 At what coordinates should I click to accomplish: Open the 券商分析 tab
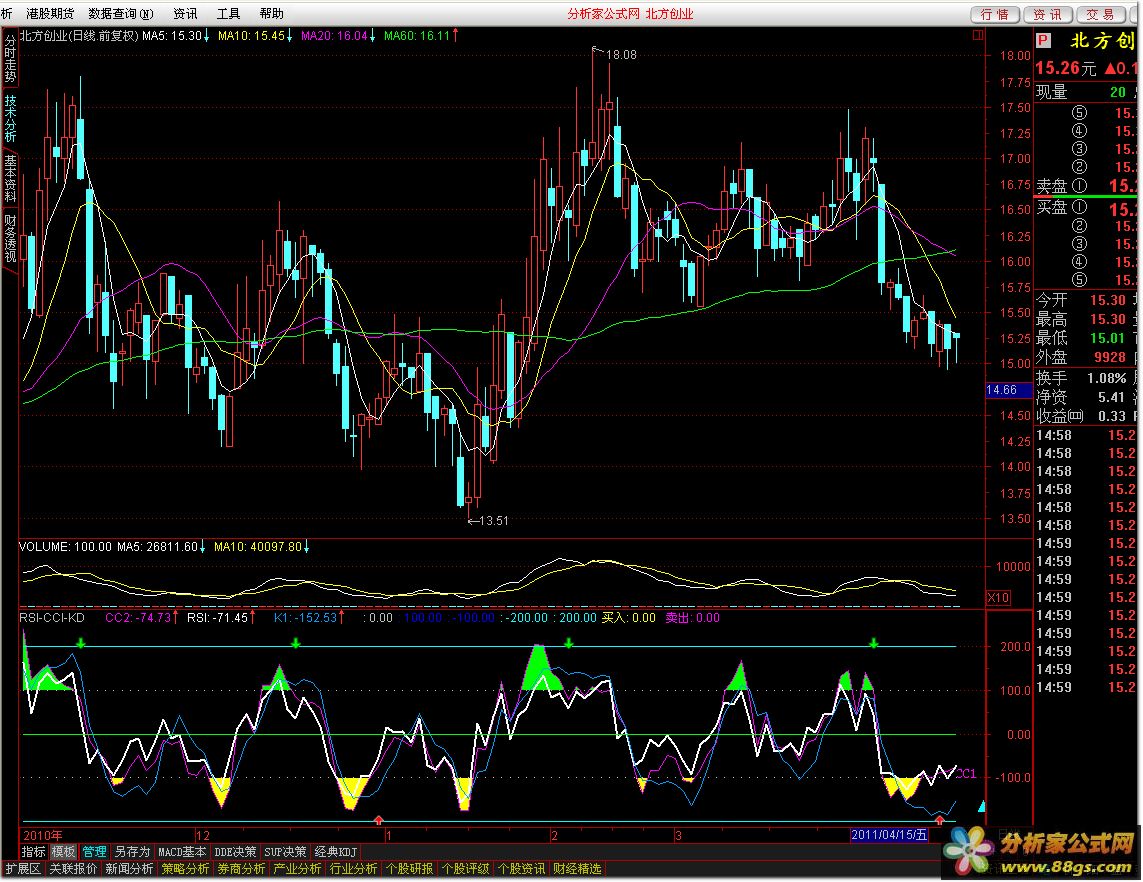click(241, 868)
